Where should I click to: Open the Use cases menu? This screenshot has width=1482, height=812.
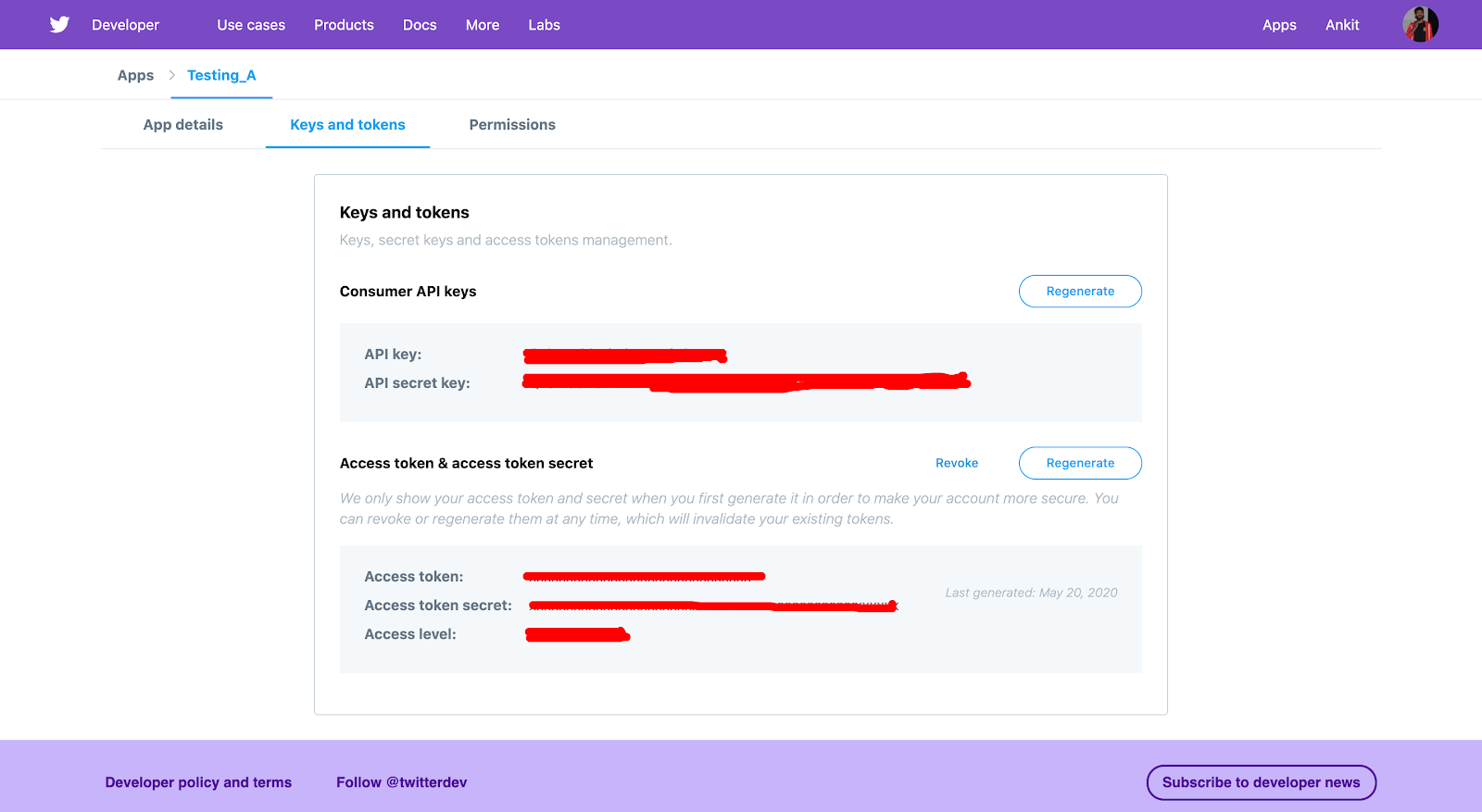point(251,25)
